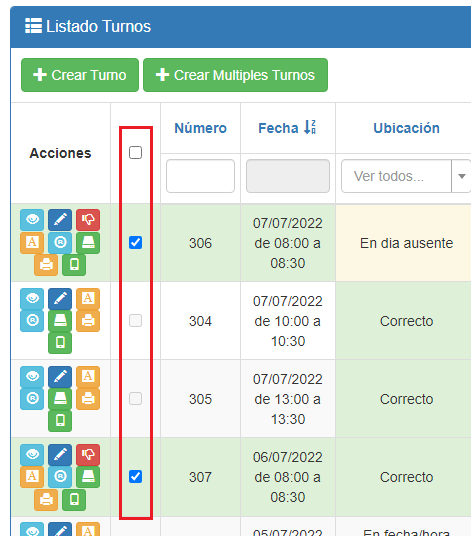Click the Crear Turno button
This screenshot has height=536, width=471.
80,75
